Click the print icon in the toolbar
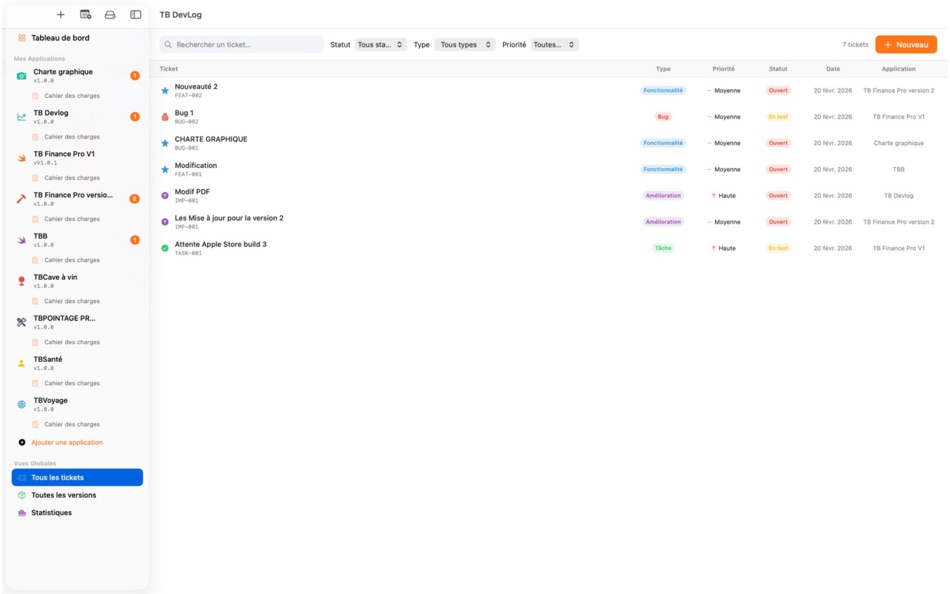950x594 pixels. [x=109, y=14]
